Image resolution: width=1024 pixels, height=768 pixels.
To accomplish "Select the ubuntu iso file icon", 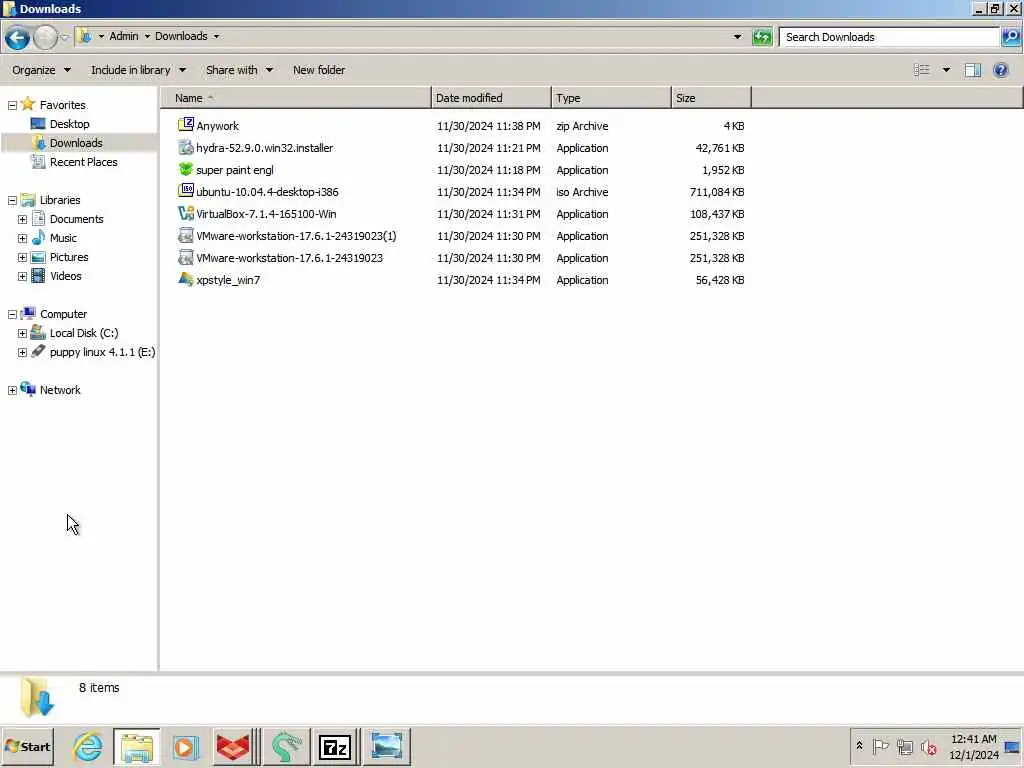I will [185, 191].
